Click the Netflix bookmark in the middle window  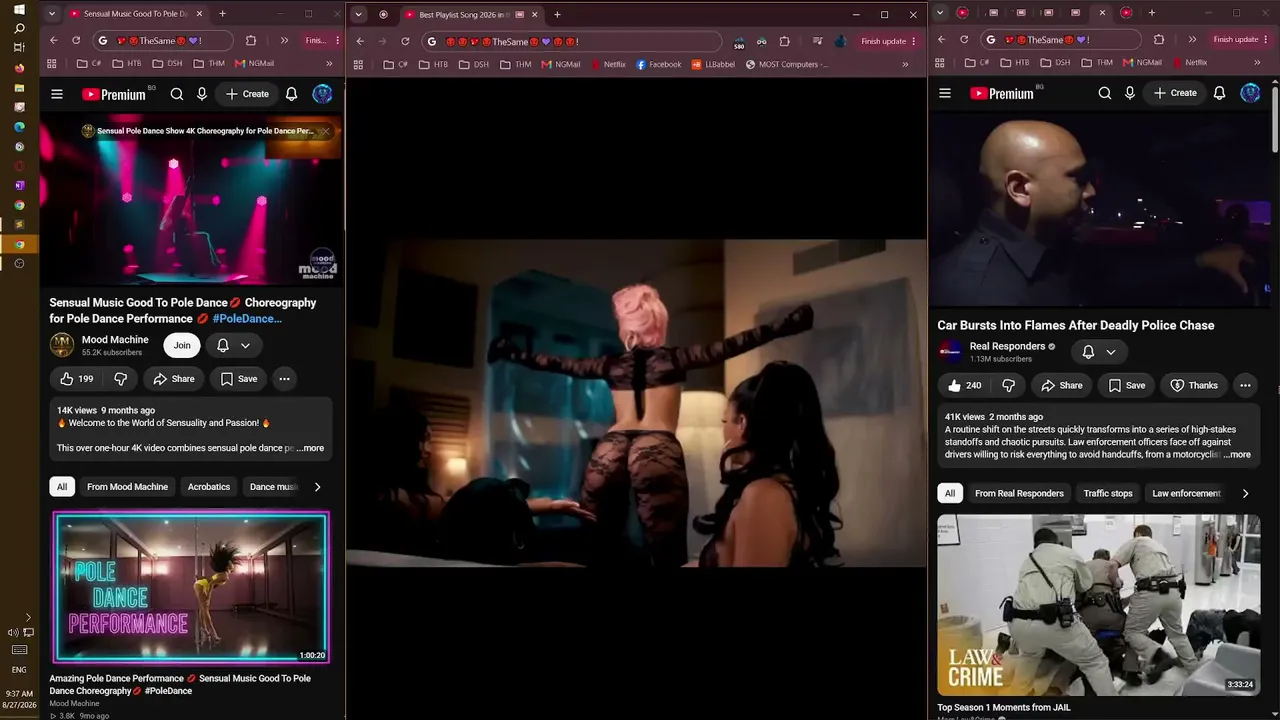tap(608, 64)
